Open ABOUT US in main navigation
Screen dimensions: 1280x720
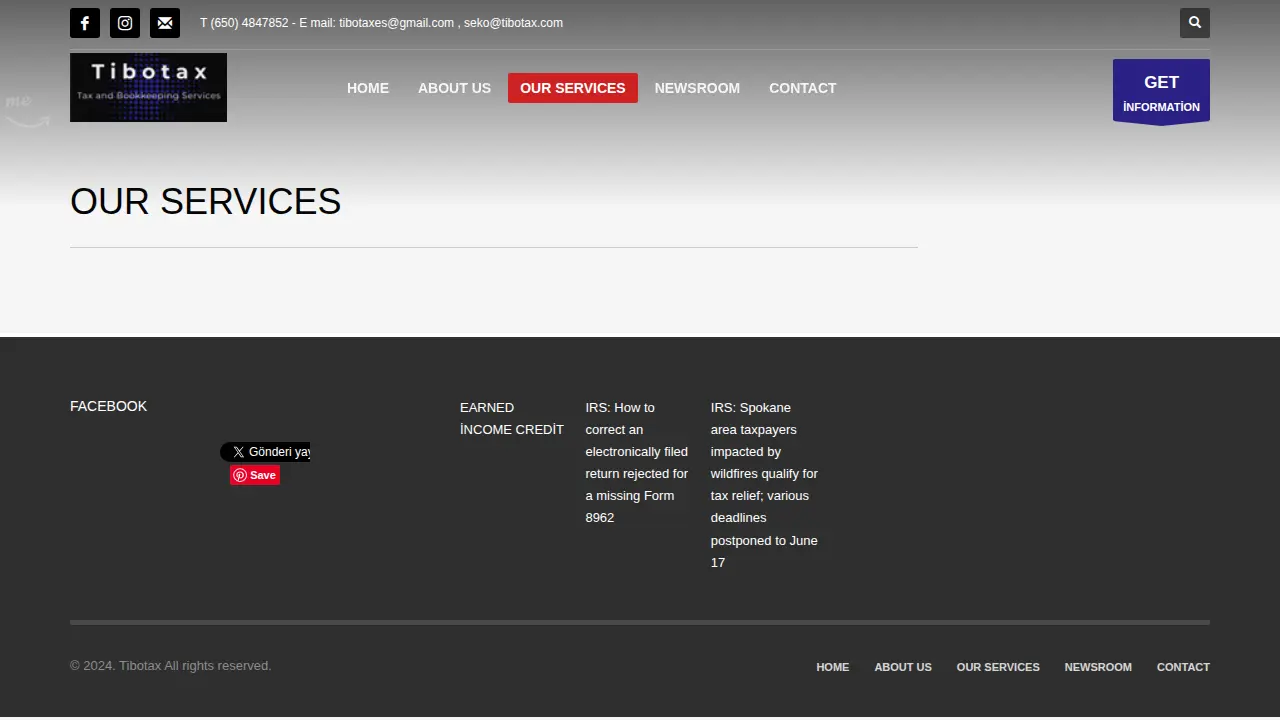[454, 88]
